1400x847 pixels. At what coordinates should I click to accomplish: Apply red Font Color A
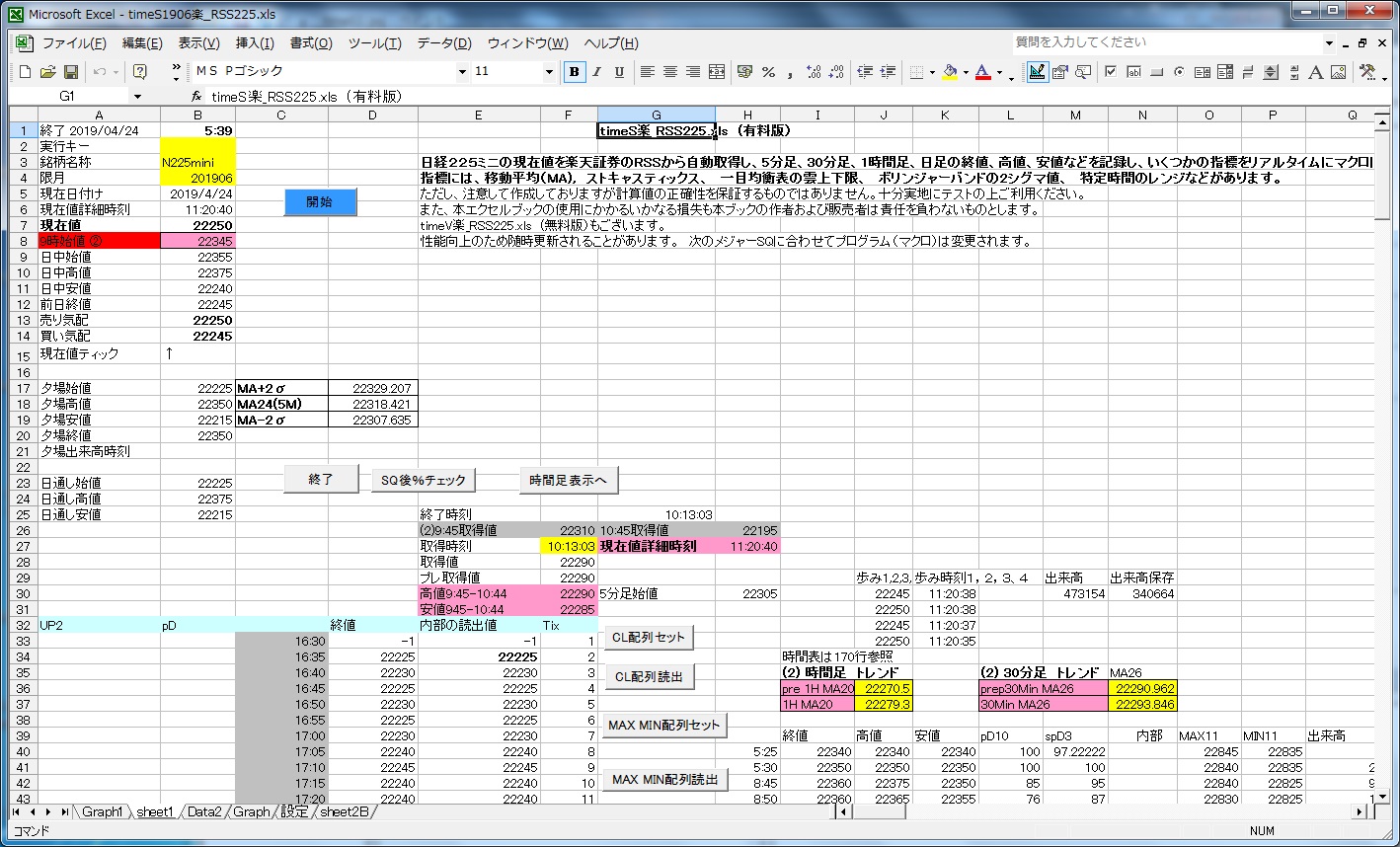[x=983, y=71]
